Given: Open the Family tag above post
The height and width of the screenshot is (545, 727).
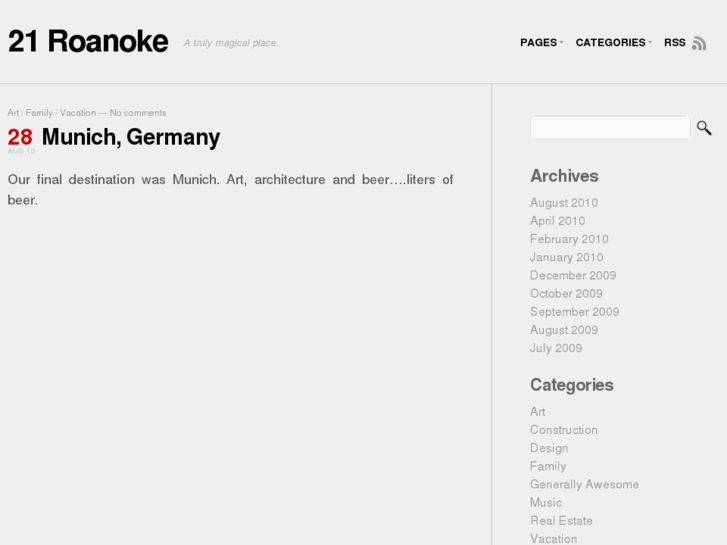Looking at the screenshot, I should click(x=39, y=113).
